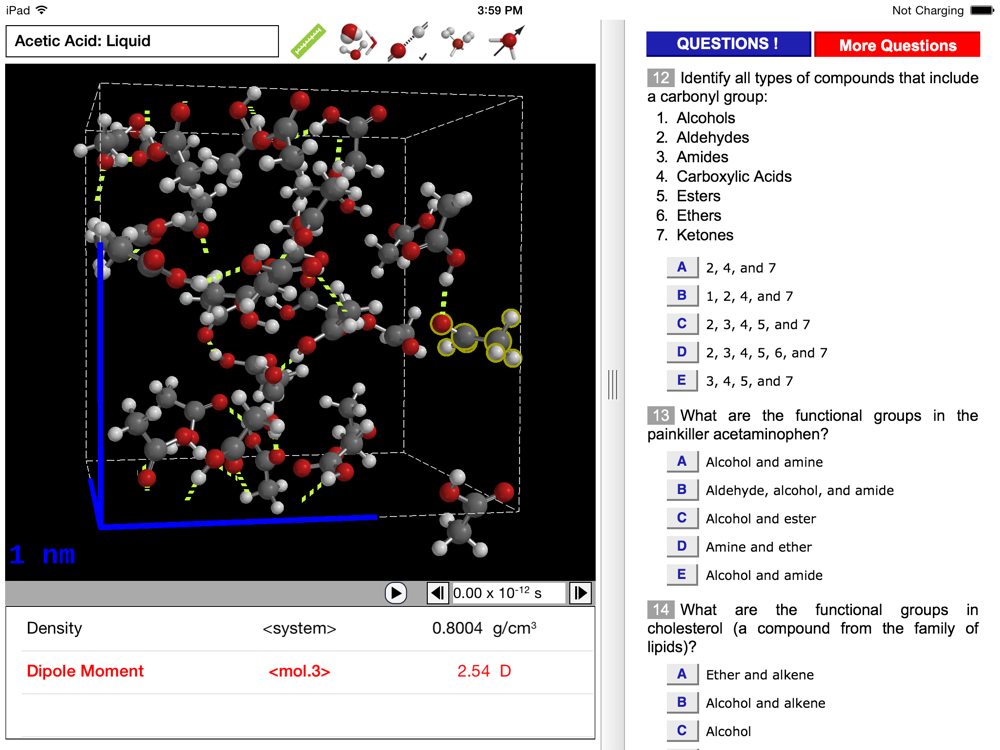Click the QUESTIONS ! tab
Viewport: 1000px width, 750px height.
[x=728, y=44]
